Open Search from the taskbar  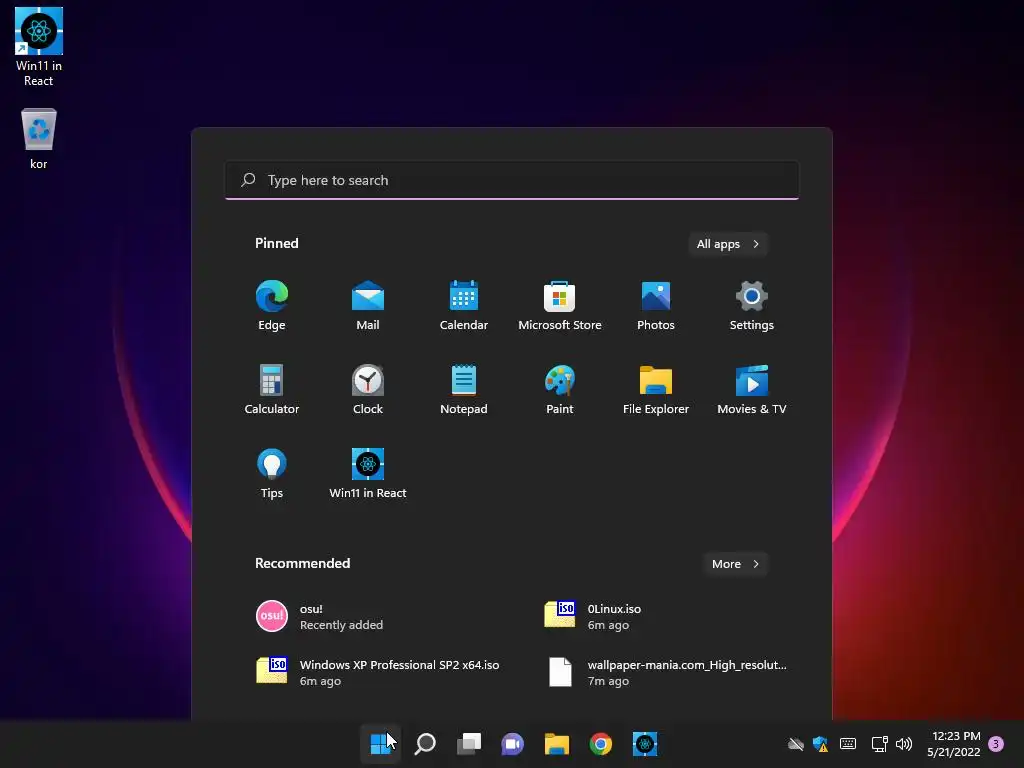[425, 744]
